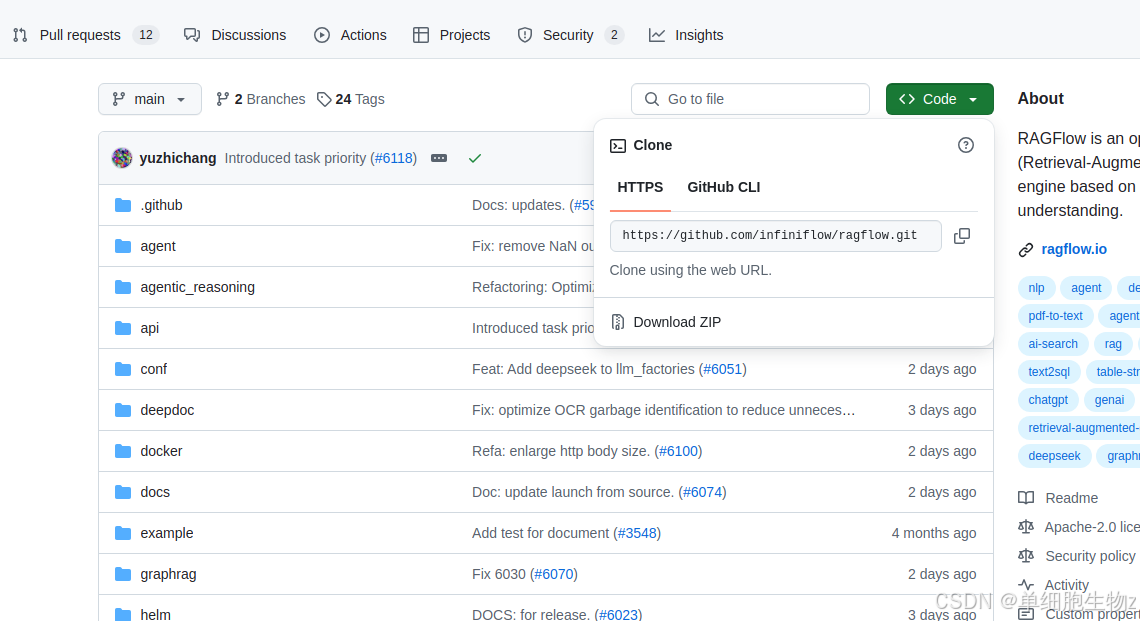Select the genai topic tag
Viewport: 1140px width, 621px height.
[1109, 400]
